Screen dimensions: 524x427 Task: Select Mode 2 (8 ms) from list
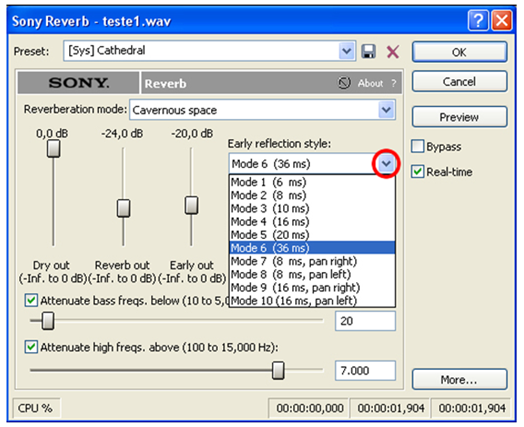coord(312,195)
